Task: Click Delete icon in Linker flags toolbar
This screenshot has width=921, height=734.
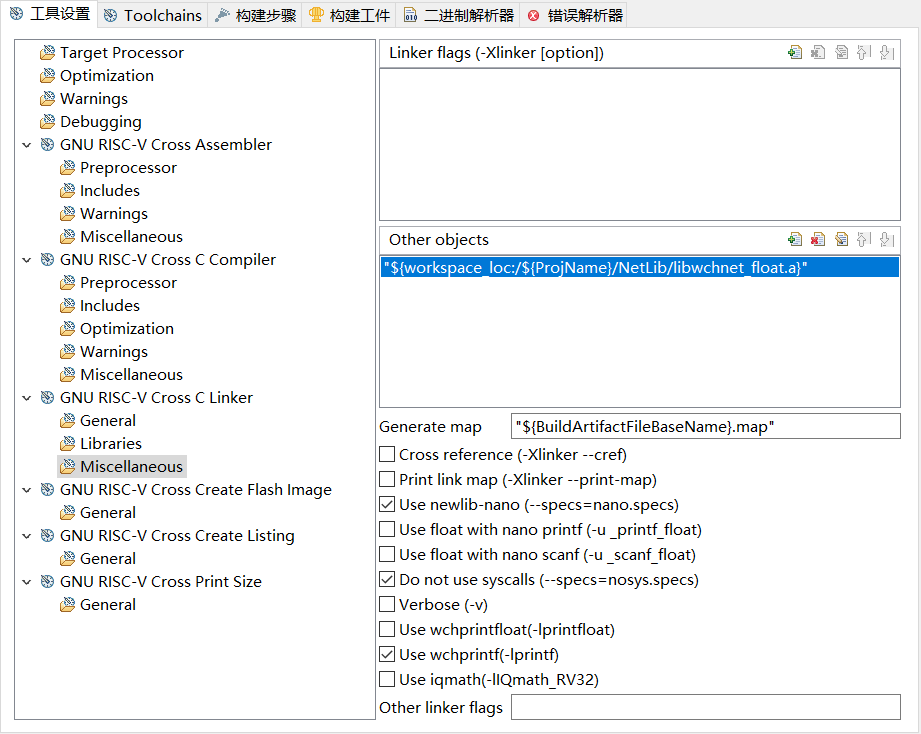Action: tap(818, 53)
